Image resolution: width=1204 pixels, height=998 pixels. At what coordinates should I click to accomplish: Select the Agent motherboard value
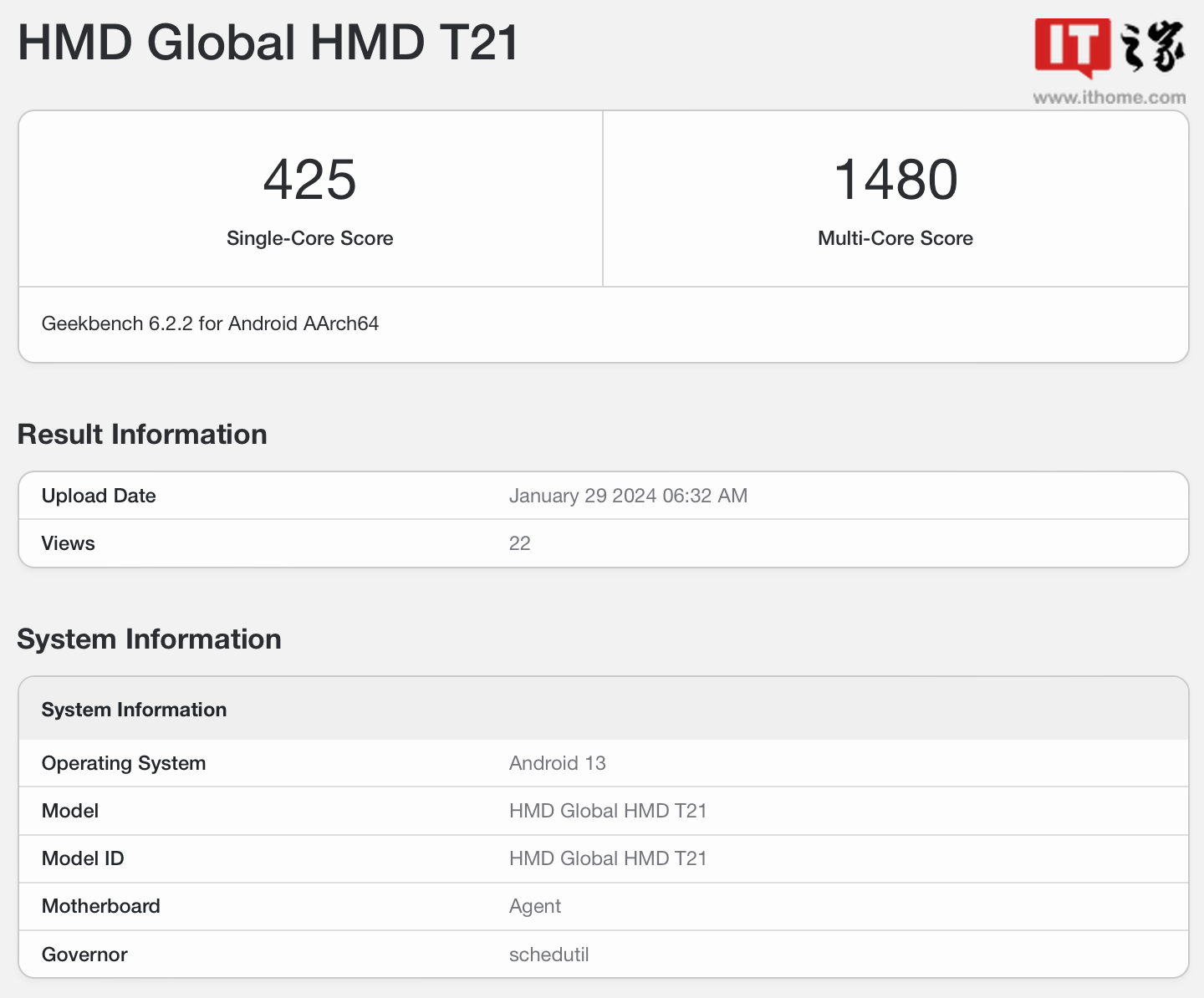535,907
